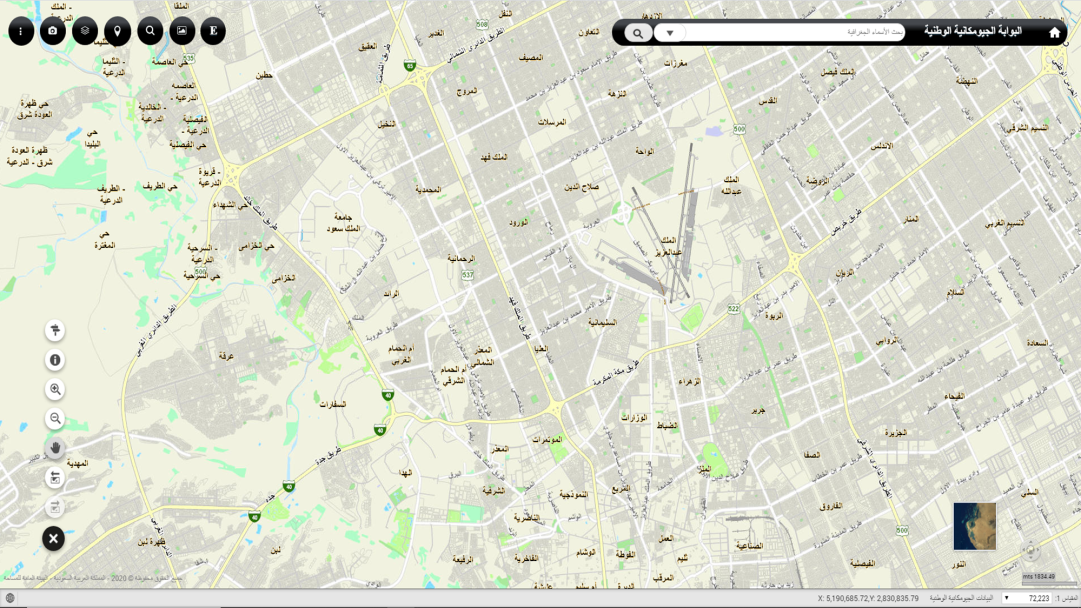Activate the zoom in magnifier tool

pos(55,389)
